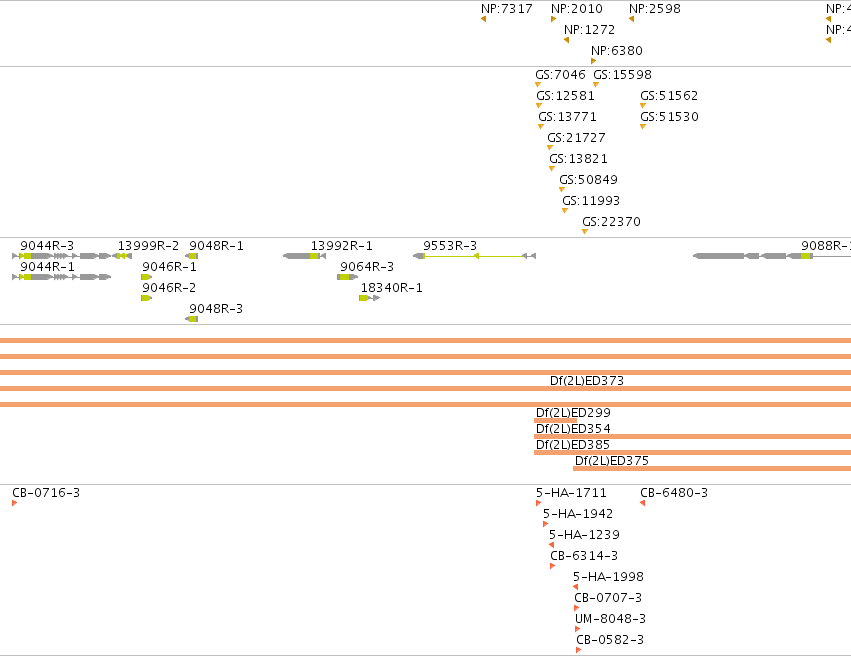The width and height of the screenshot is (851, 656).
Task: Click the 5-HA-1942 insertion label
Action: (x=577, y=514)
